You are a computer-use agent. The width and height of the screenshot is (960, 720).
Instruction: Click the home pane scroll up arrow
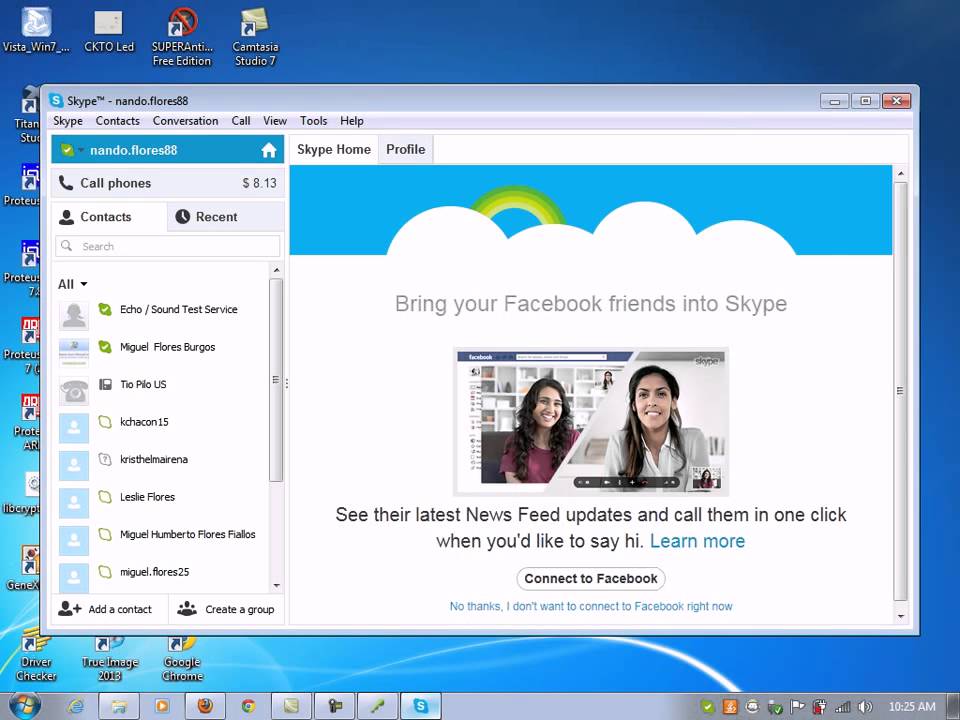901,174
